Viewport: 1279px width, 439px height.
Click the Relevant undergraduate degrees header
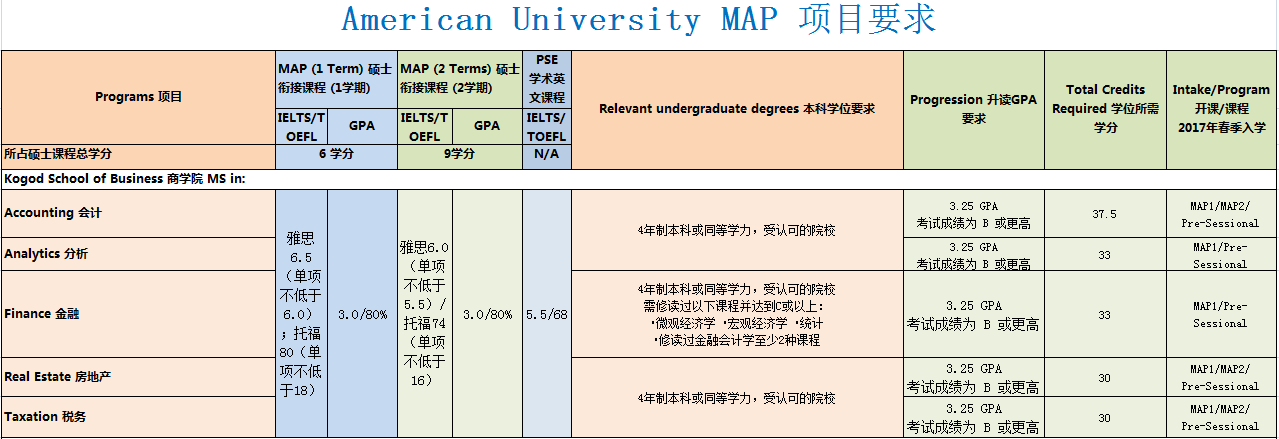pos(737,109)
